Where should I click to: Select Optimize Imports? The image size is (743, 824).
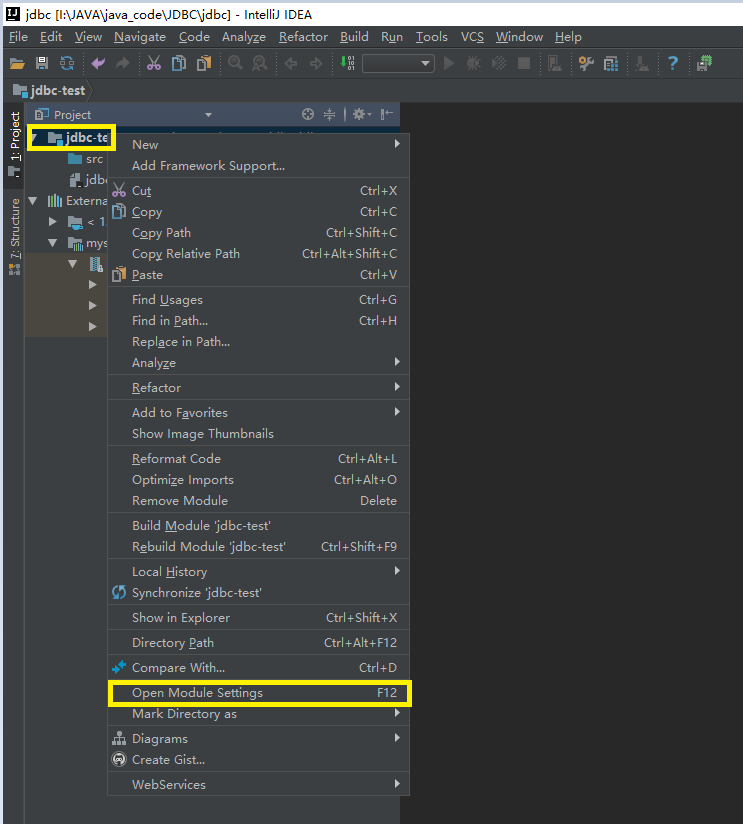258,480
